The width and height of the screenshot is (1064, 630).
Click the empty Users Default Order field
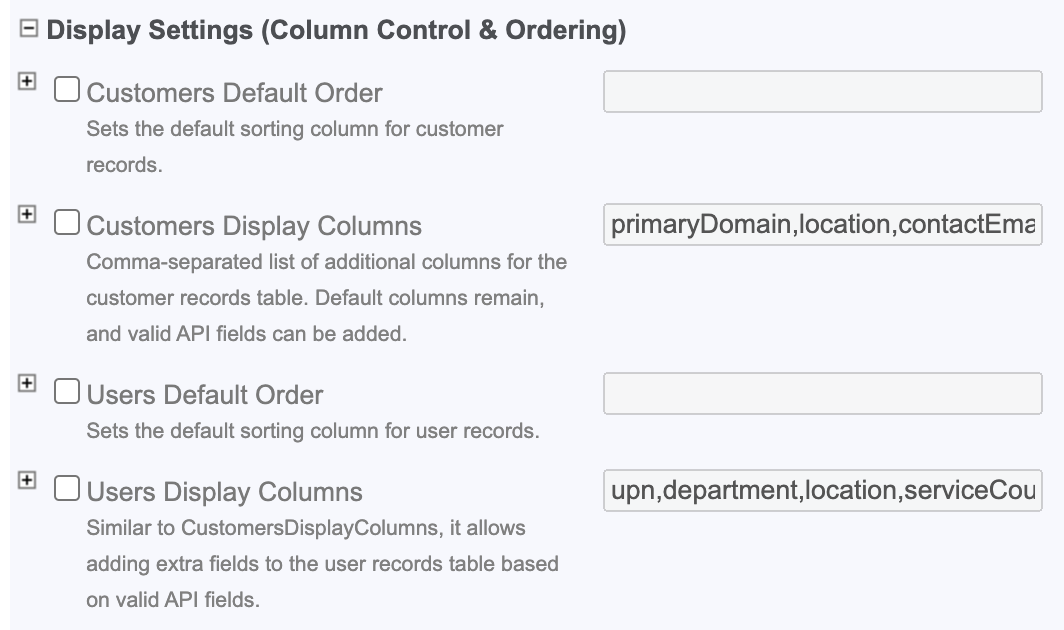pyautogui.click(x=822, y=393)
